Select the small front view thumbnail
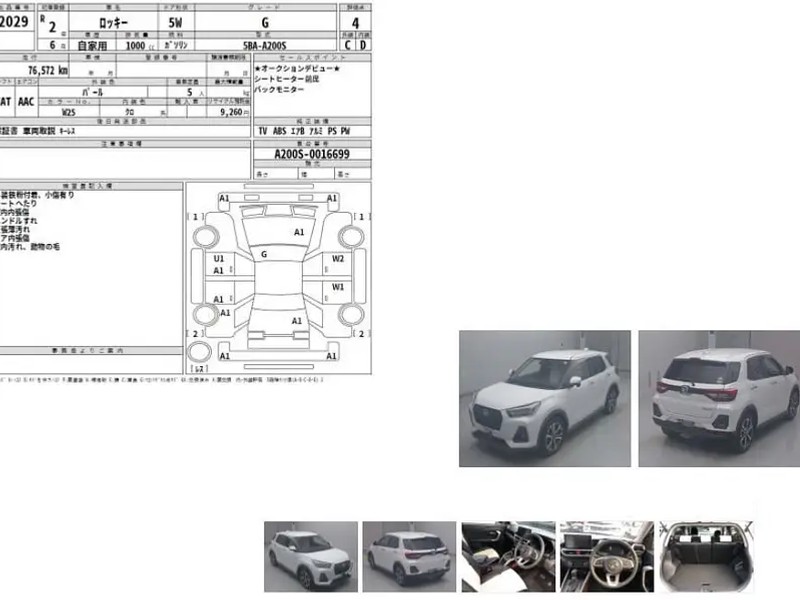This screenshot has height=600, width=800. tap(310, 556)
